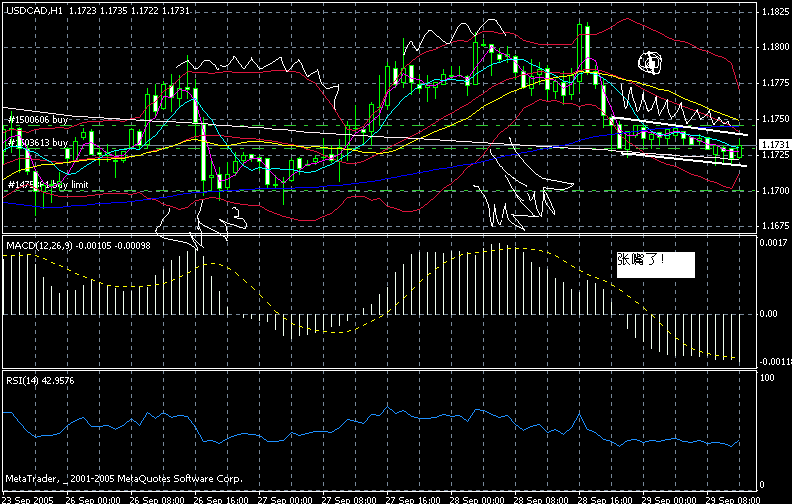The height and width of the screenshot is (504, 792).
Task: Select the 张嘴了! text label box
Action: [x=656, y=265]
